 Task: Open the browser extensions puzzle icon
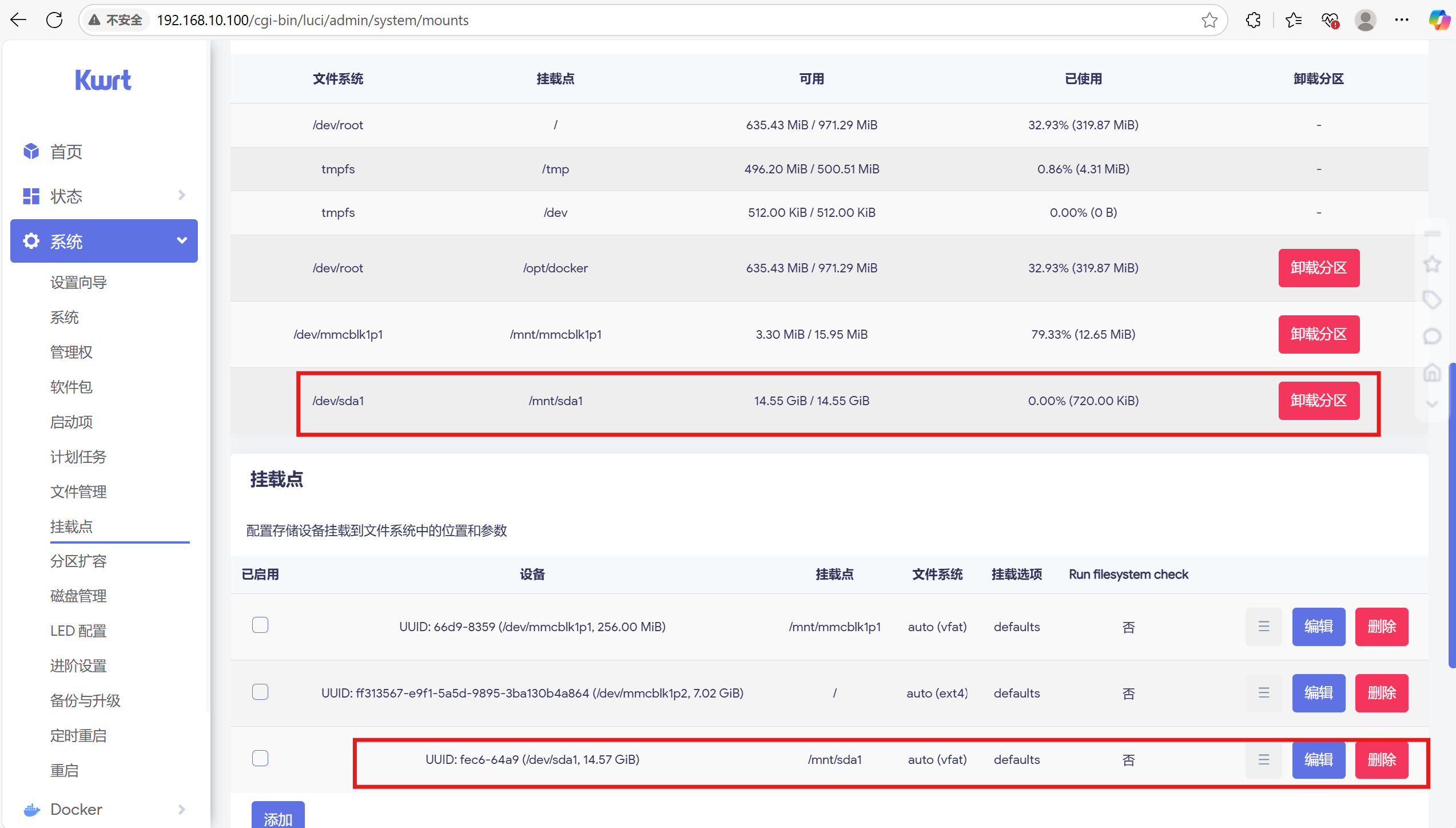tap(1253, 20)
